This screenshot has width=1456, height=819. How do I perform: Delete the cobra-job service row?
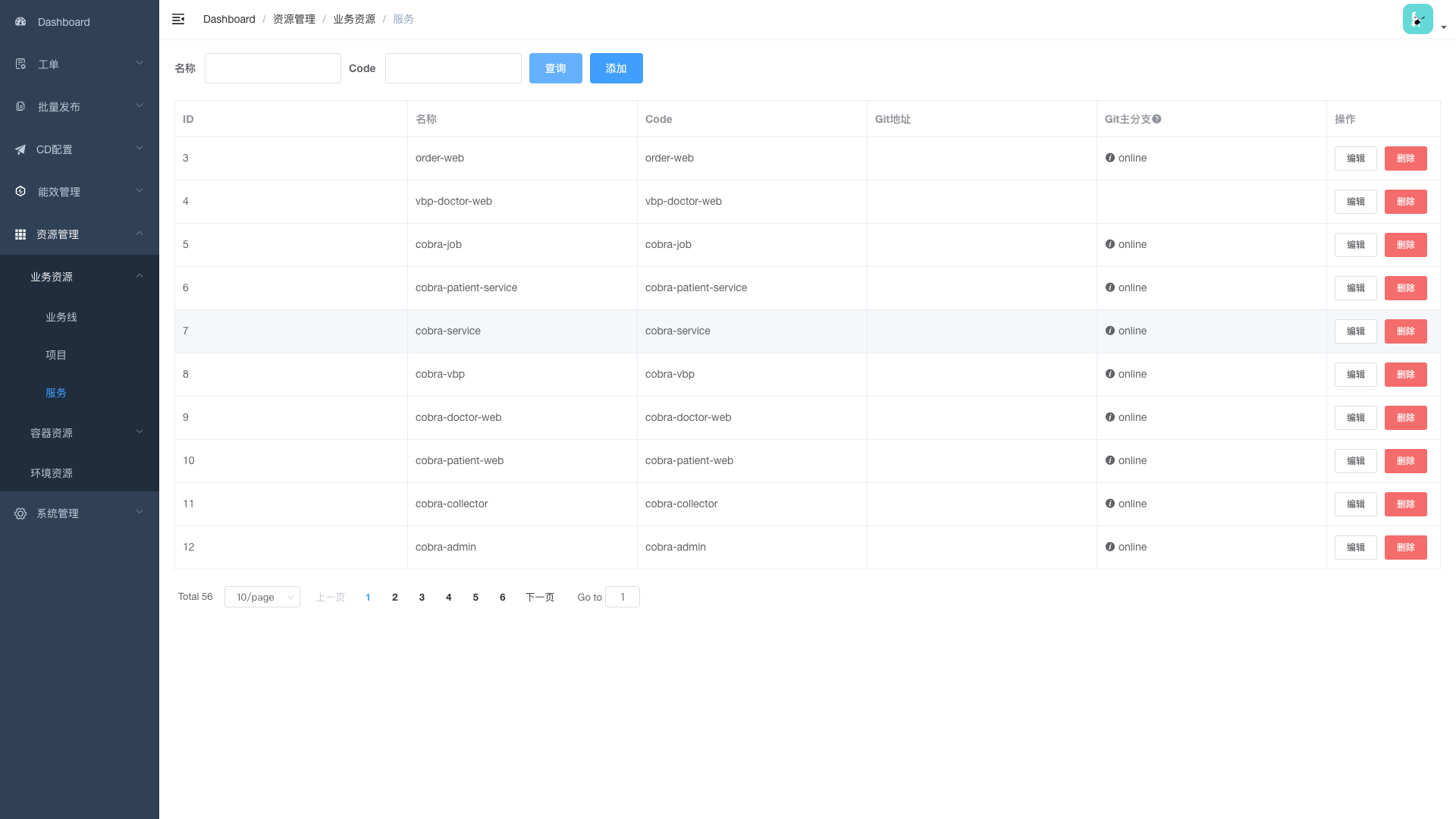pyautogui.click(x=1405, y=245)
